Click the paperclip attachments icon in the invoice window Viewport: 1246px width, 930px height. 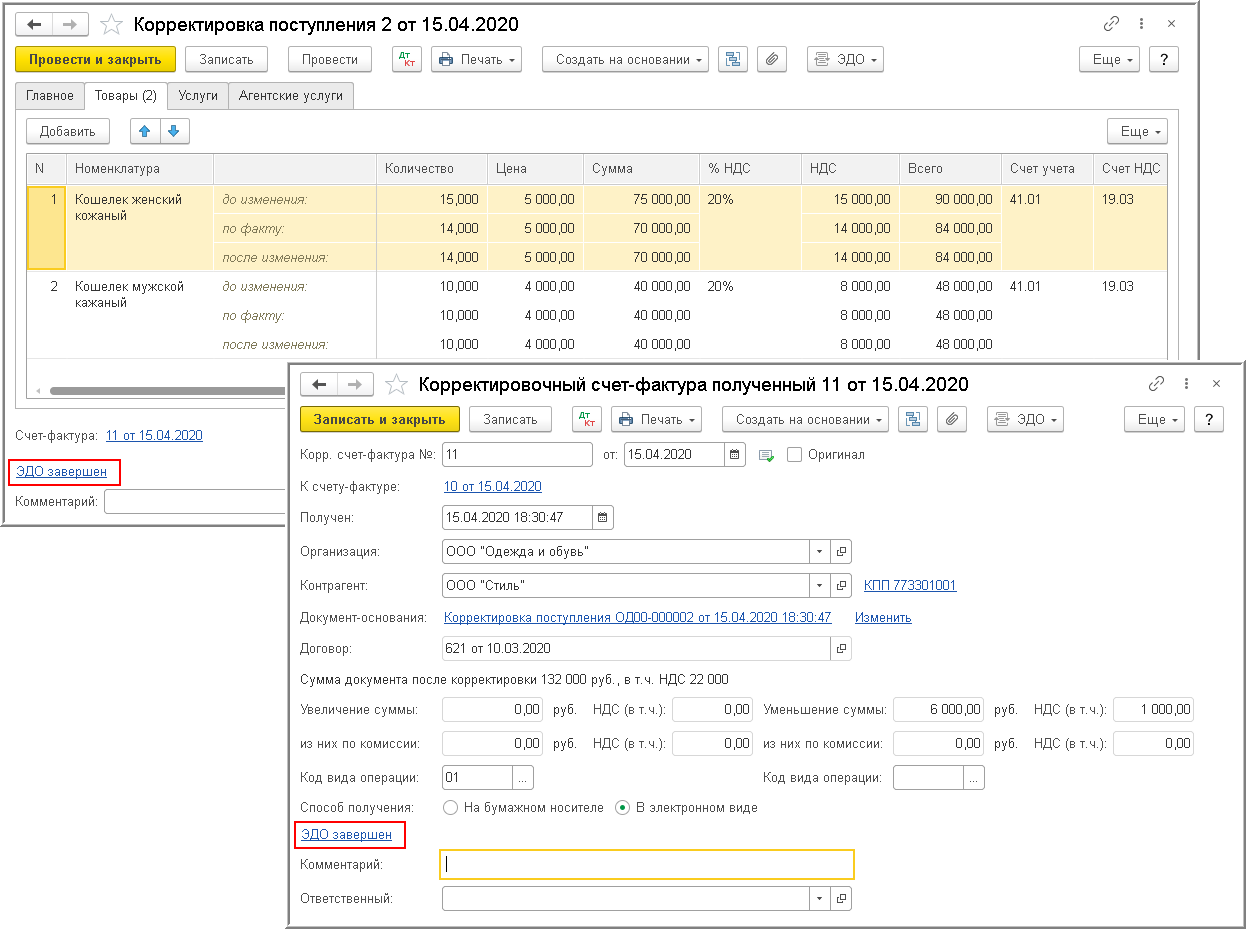pyautogui.click(x=951, y=420)
